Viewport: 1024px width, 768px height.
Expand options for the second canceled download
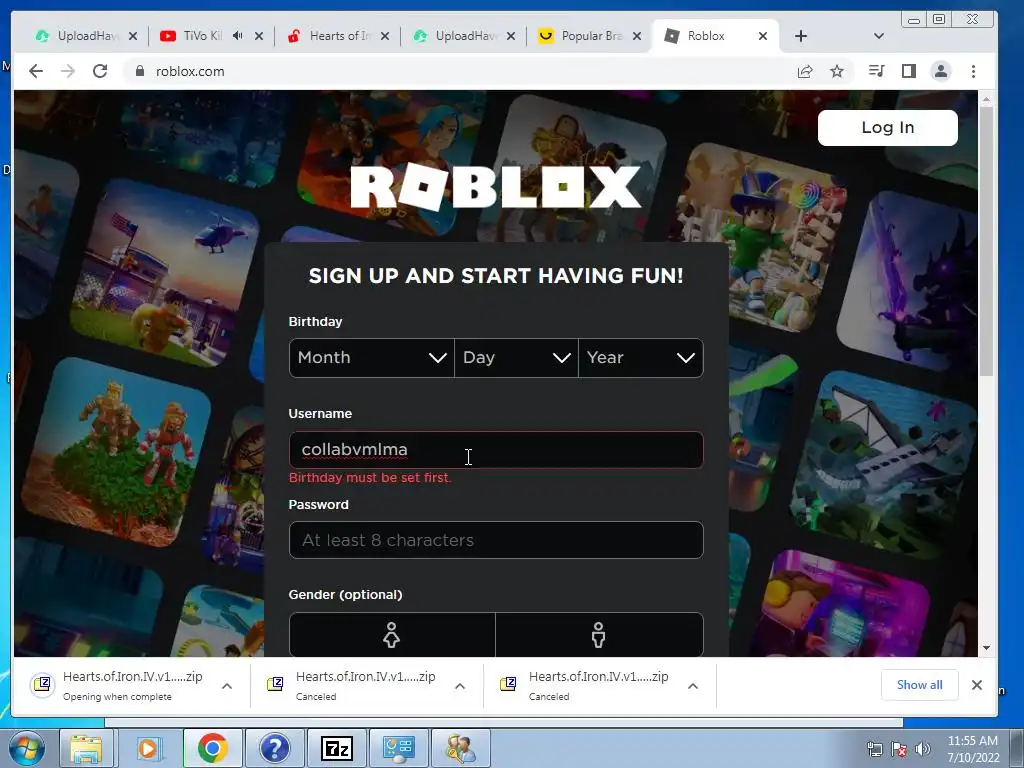coord(460,686)
